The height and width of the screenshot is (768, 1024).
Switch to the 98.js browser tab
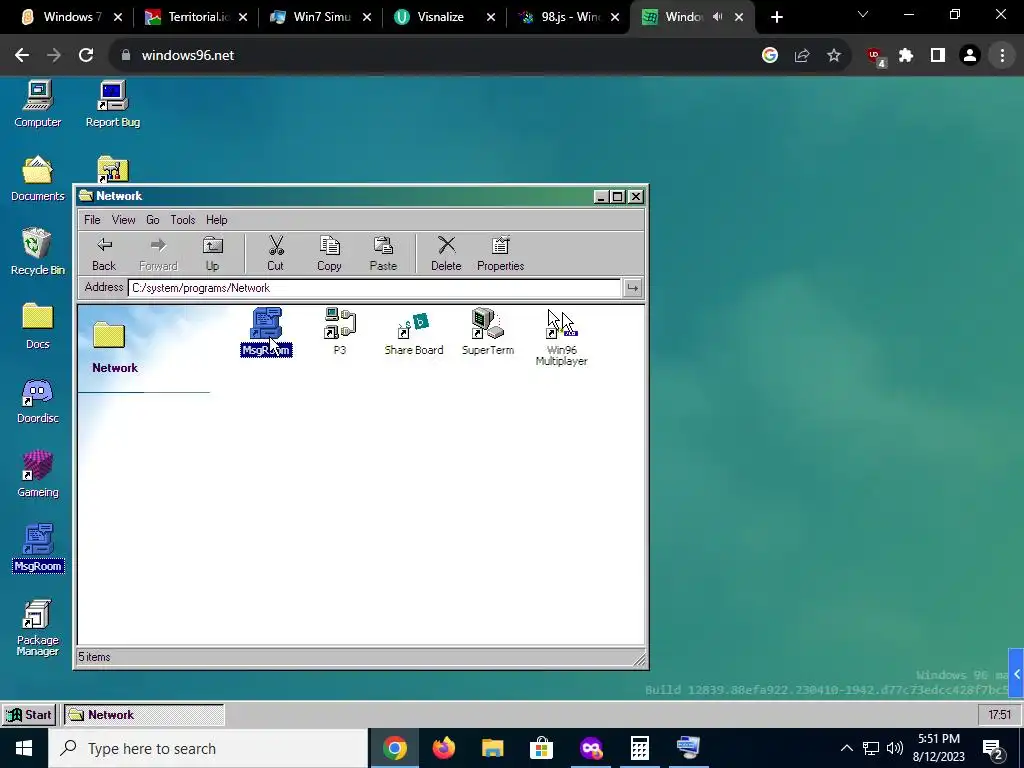pyautogui.click(x=568, y=17)
